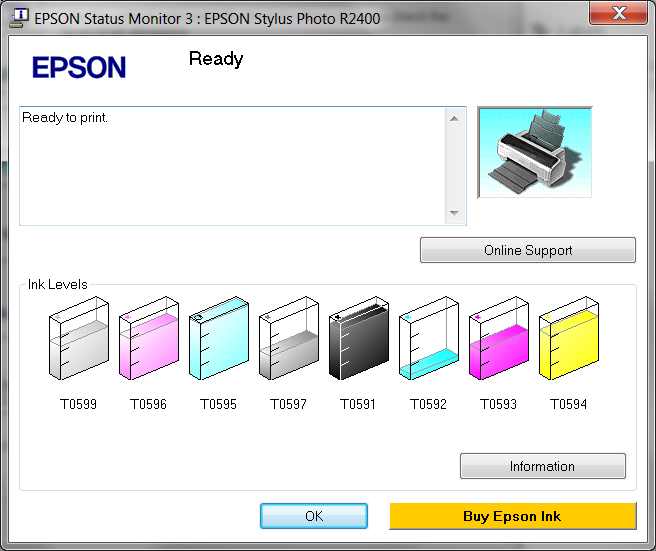
Task: Select the T0597 light black ink cartridge
Action: pyautogui.click(x=289, y=338)
